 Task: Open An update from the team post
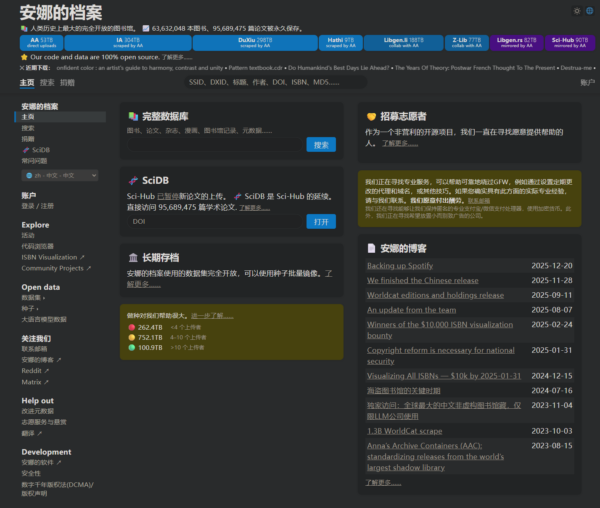(411, 310)
